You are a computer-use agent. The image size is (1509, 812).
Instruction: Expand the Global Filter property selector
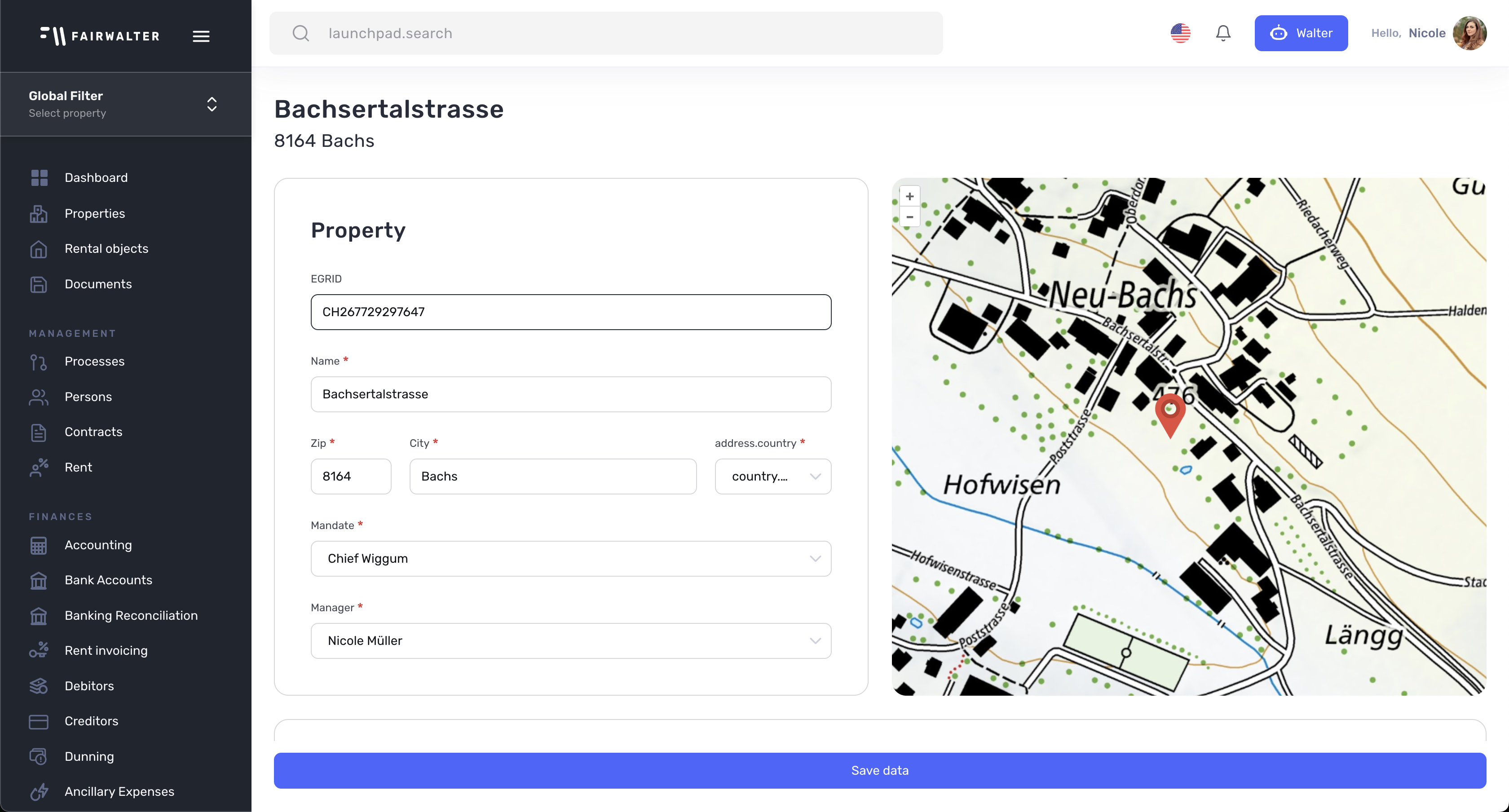[212, 104]
